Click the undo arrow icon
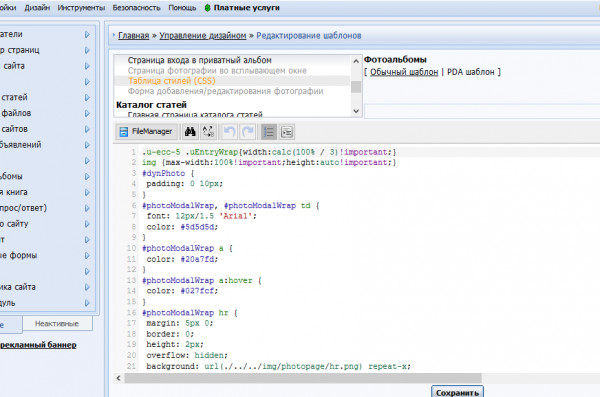The image size is (600, 397). (x=229, y=132)
